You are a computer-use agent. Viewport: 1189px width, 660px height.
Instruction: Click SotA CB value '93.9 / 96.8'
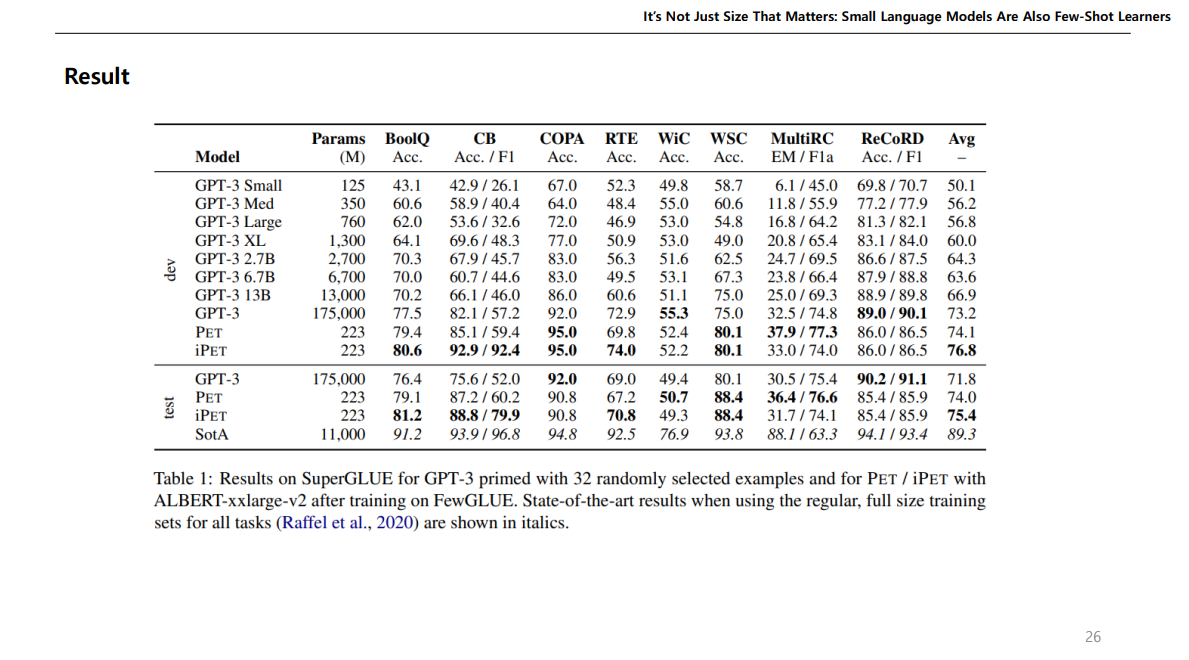[x=485, y=435]
